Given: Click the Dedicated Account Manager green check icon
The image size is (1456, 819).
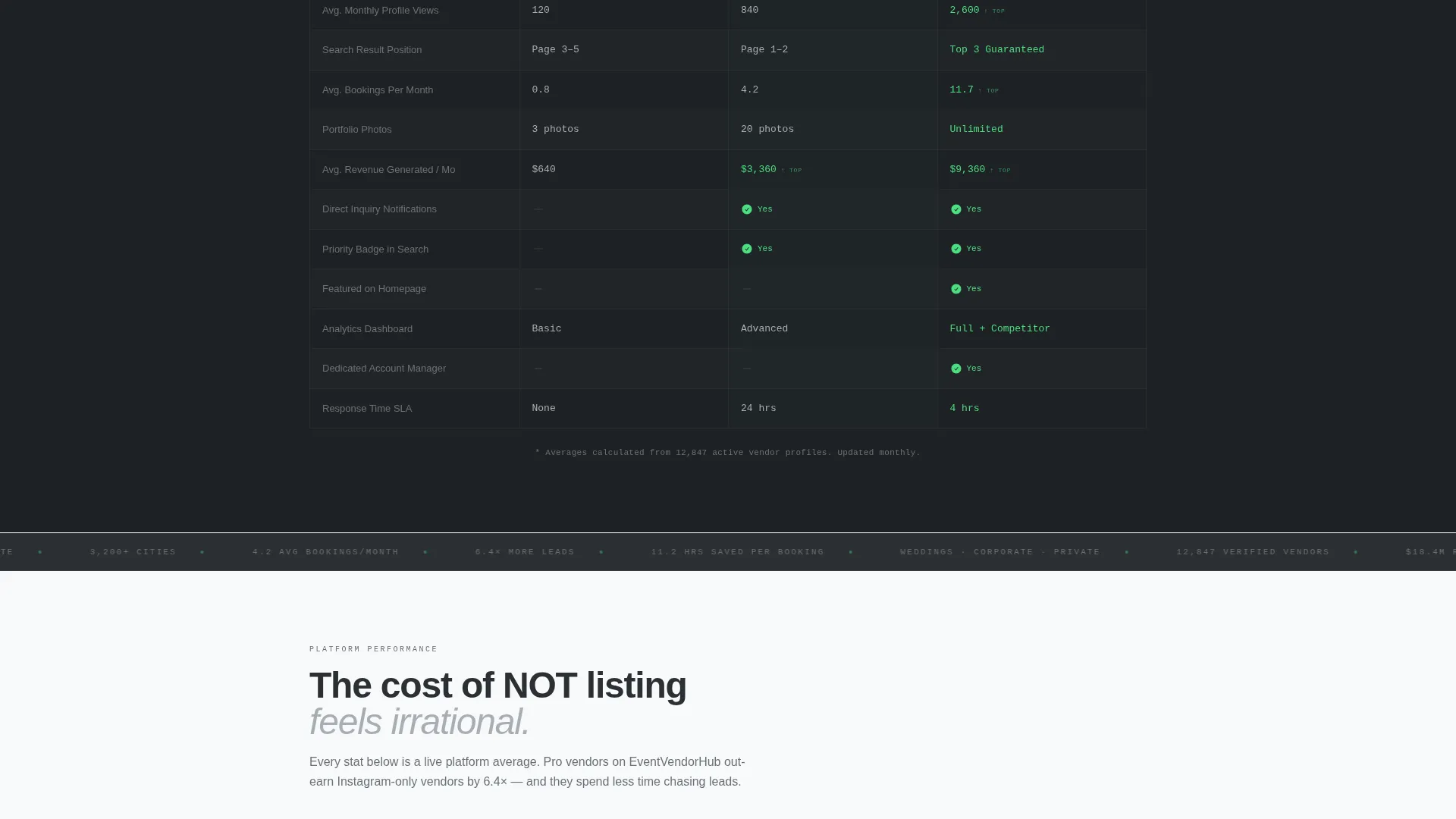Looking at the screenshot, I should [x=955, y=369].
